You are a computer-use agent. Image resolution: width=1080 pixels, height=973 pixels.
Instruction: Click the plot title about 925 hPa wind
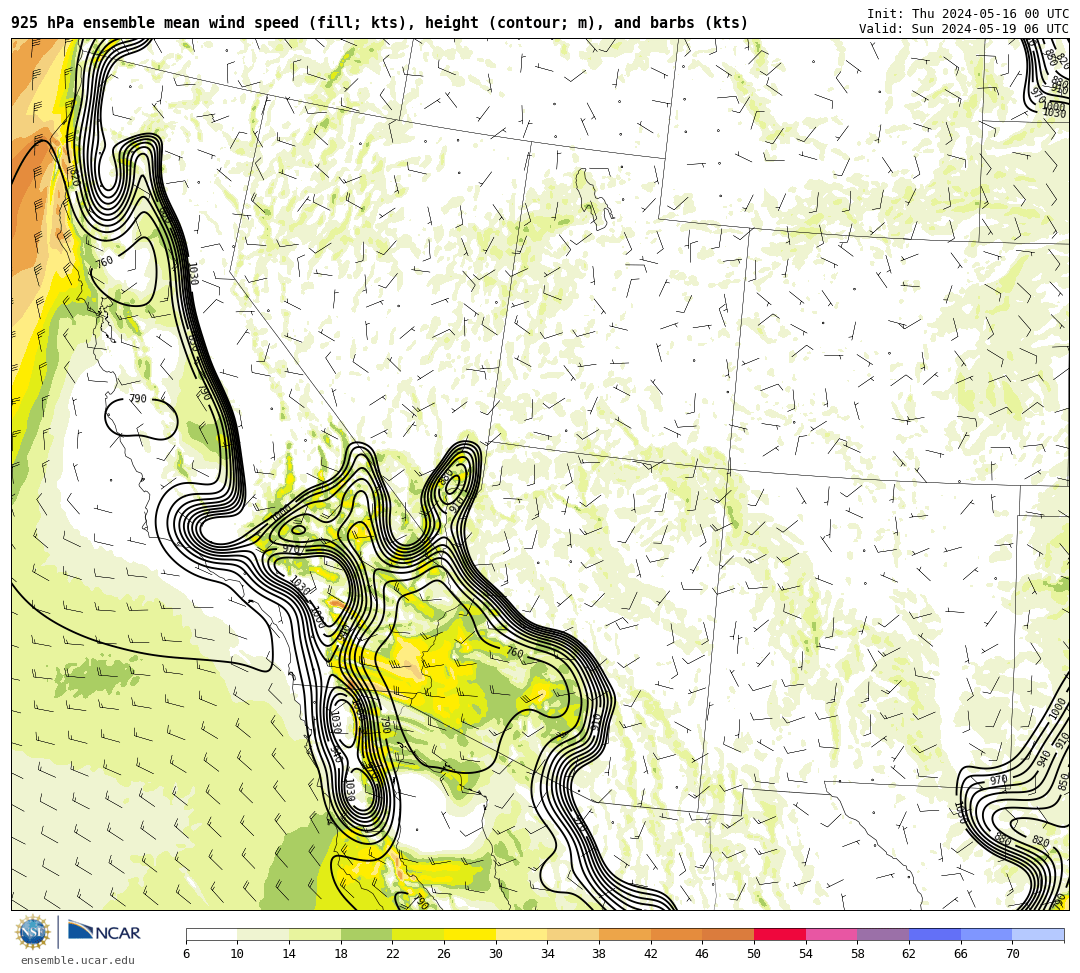[380, 23]
